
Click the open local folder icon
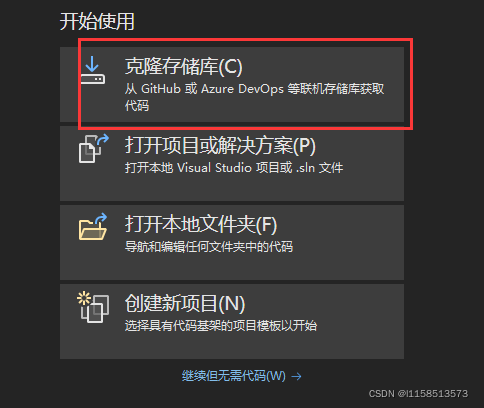point(93,227)
